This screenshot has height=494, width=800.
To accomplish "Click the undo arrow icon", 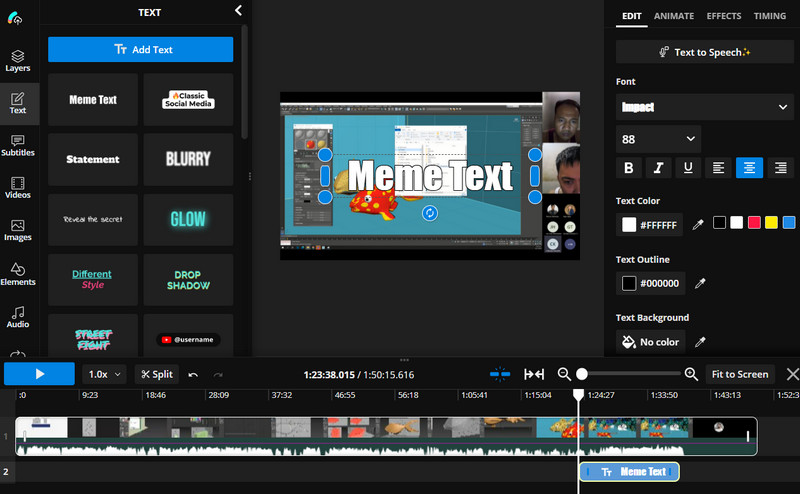I will (193, 374).
